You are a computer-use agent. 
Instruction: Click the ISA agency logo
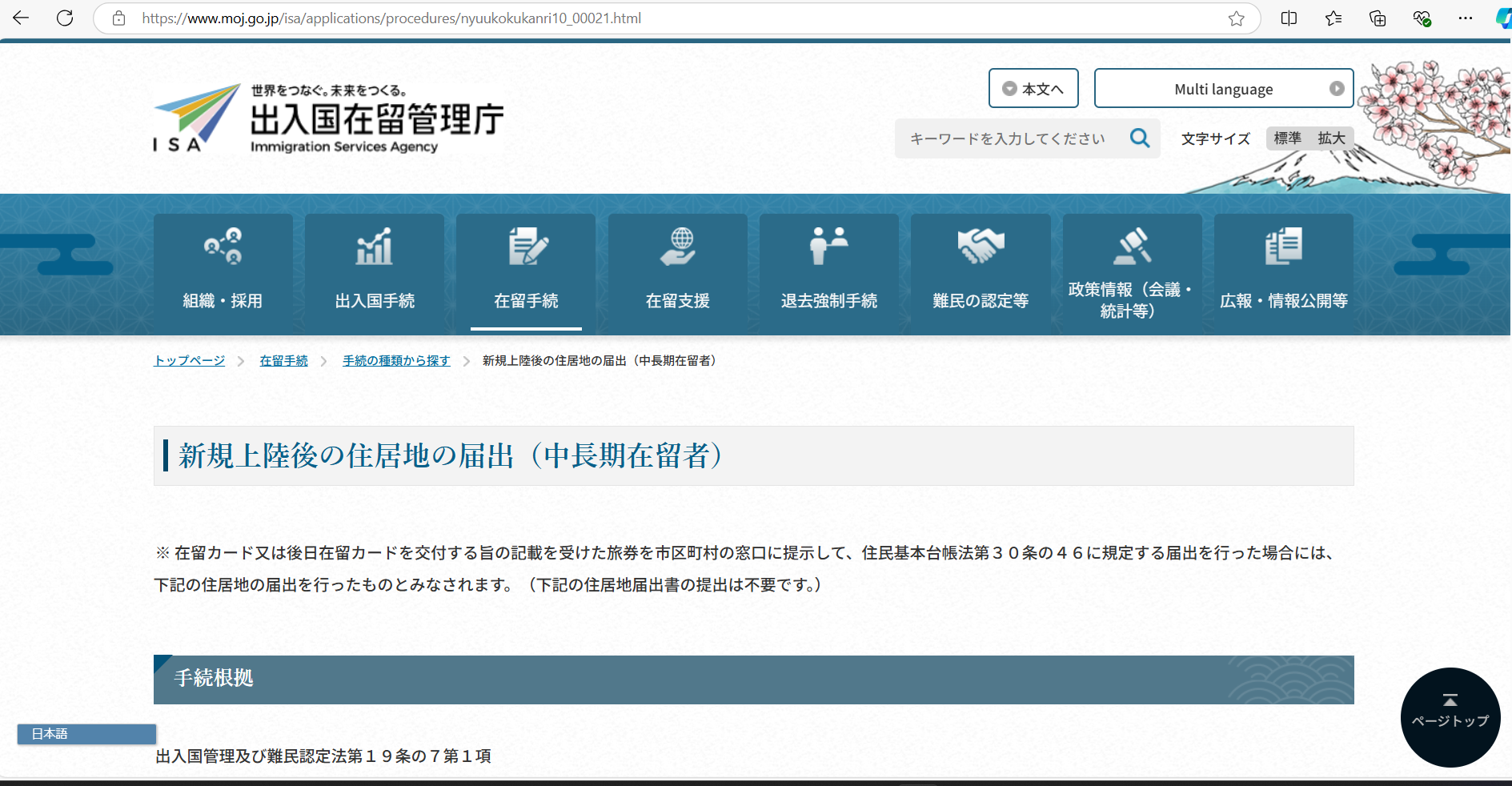tap(328, 118)
